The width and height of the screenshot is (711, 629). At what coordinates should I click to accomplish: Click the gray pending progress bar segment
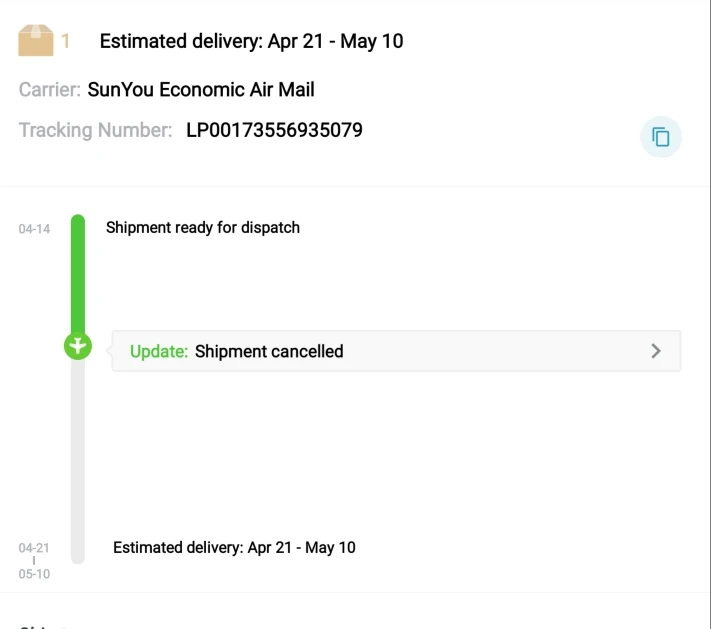78,450
